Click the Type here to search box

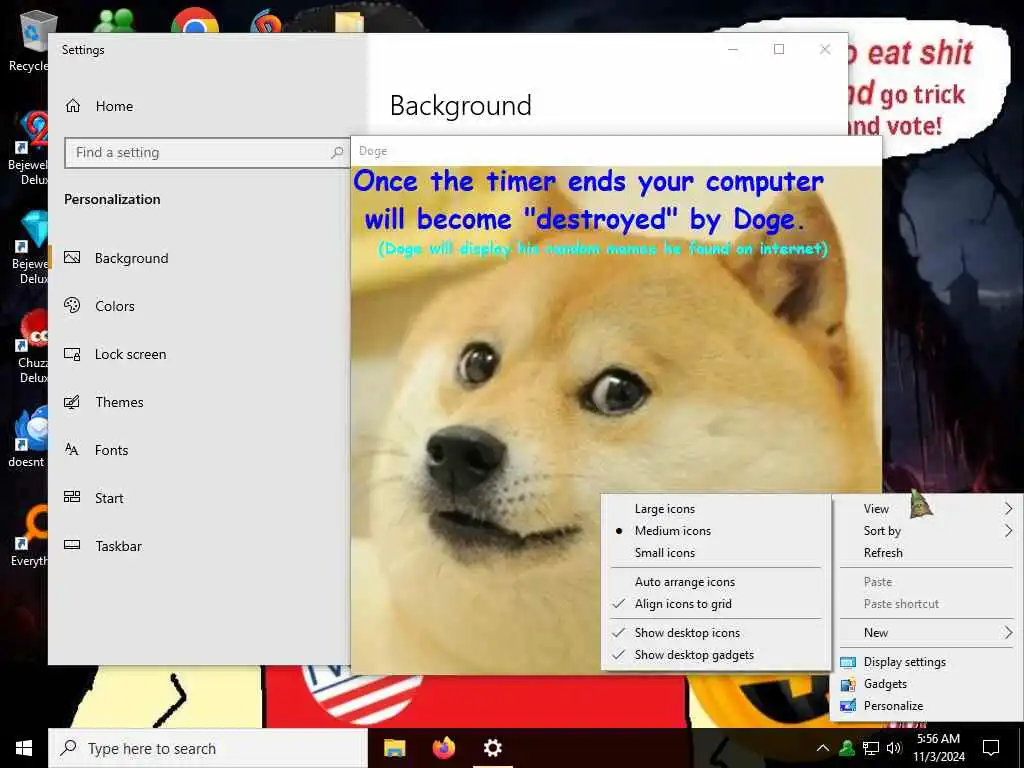click(x=208, y=748)
